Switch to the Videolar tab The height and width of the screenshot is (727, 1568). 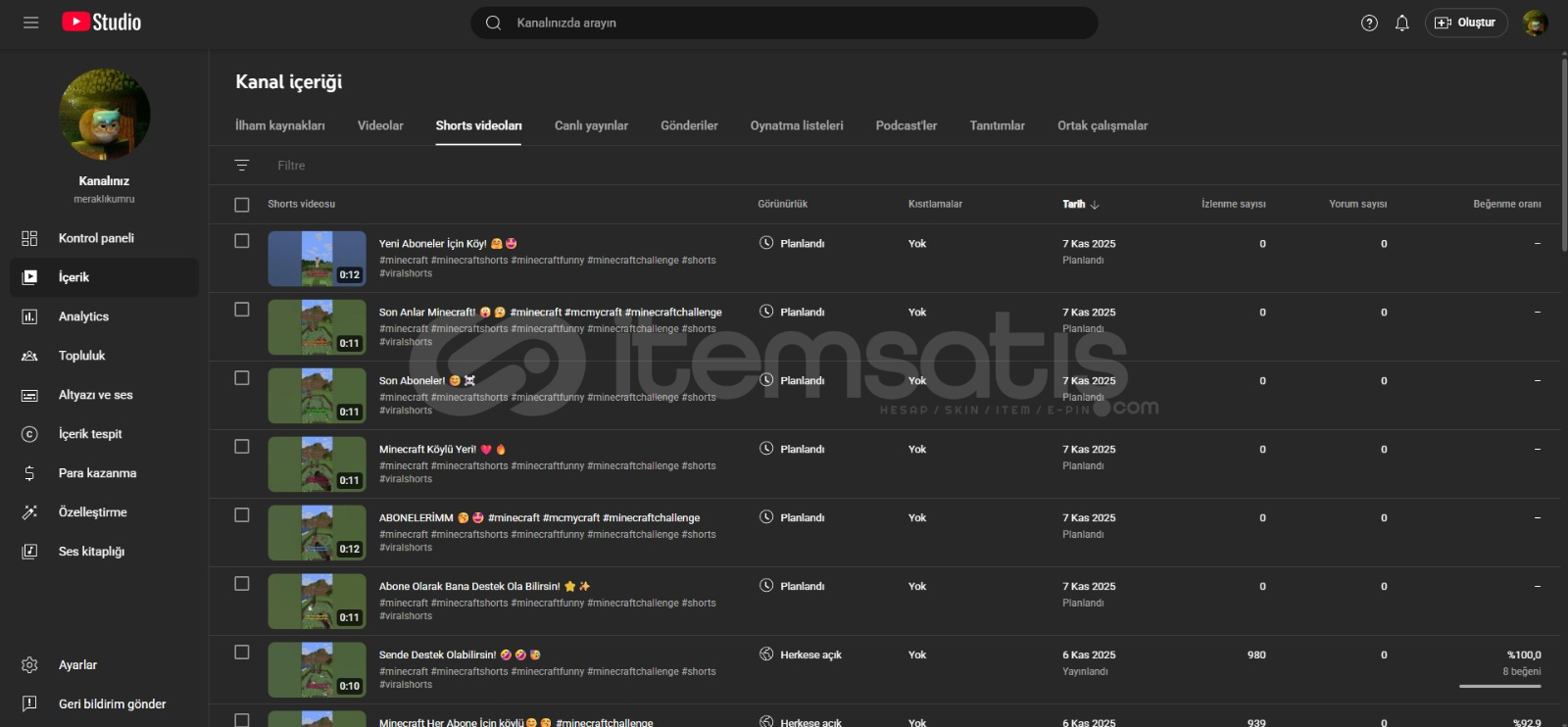(380, 125)
